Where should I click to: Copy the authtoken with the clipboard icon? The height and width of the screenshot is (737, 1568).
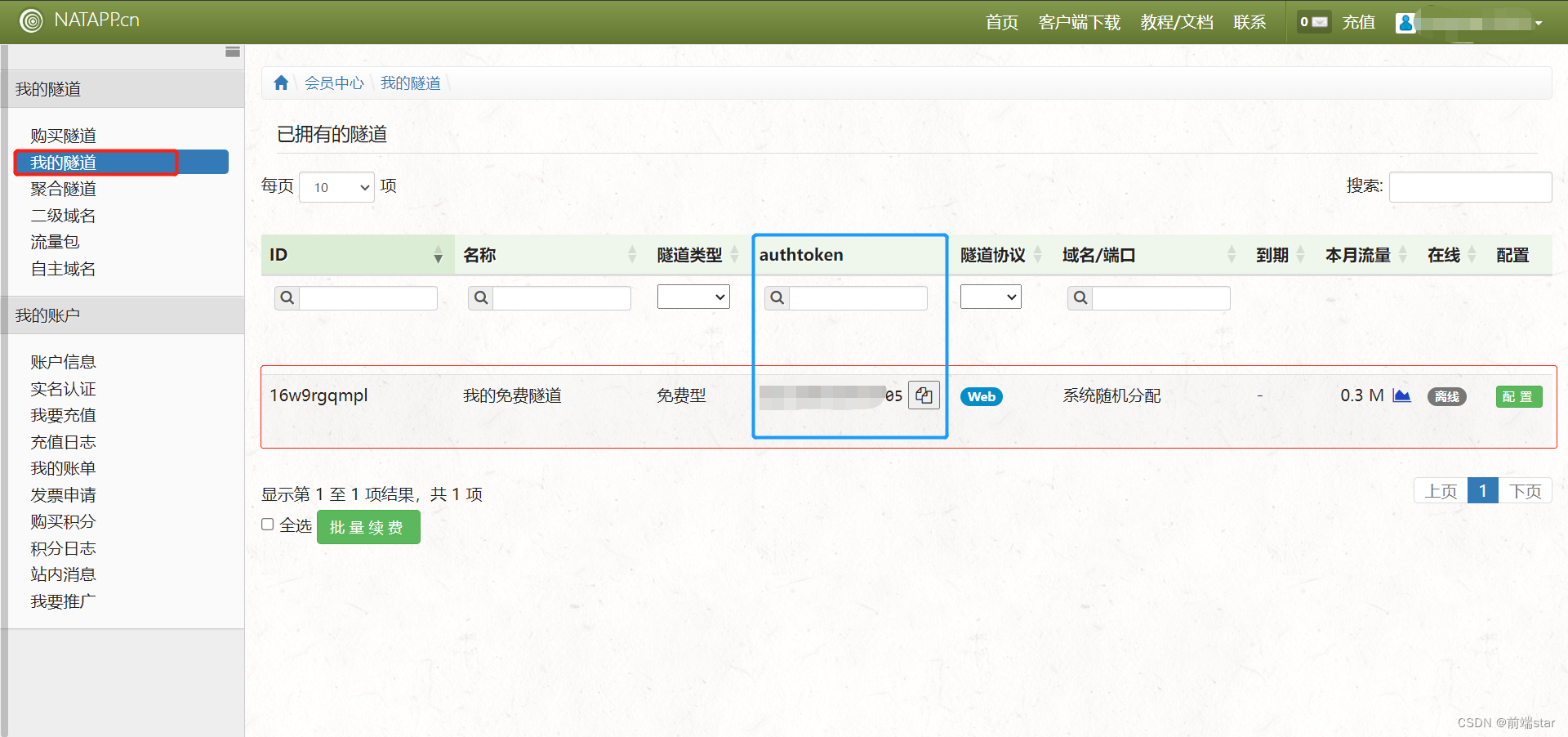pyautogui.click(x=924, y=395)
